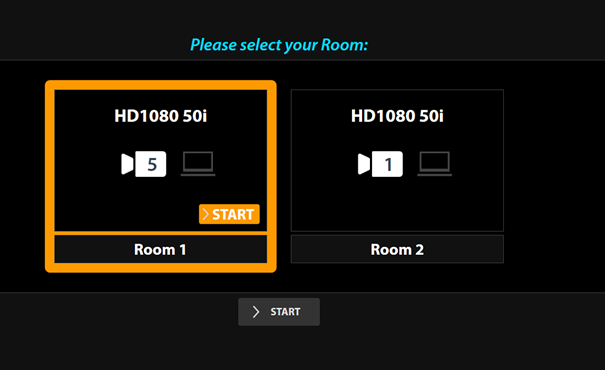The height and width of the screenshot is (370, 605).
Task: Click the camera icon in Room 2
Action: (x=380, y=164)
